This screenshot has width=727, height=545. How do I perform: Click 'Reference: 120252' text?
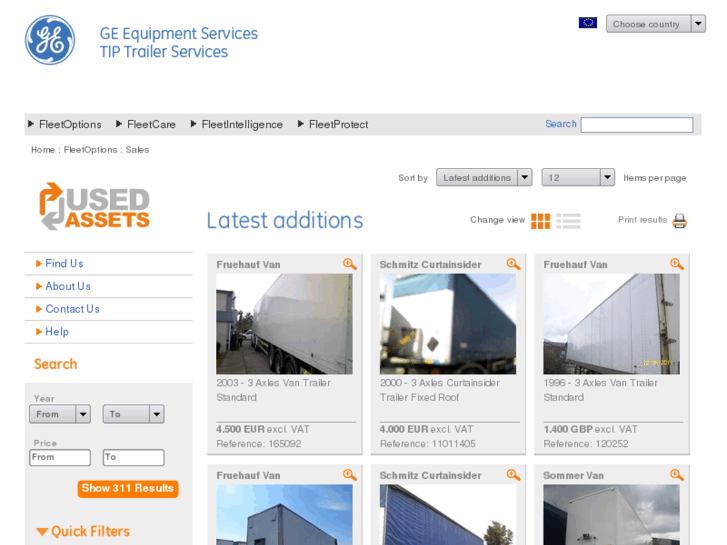586,444
